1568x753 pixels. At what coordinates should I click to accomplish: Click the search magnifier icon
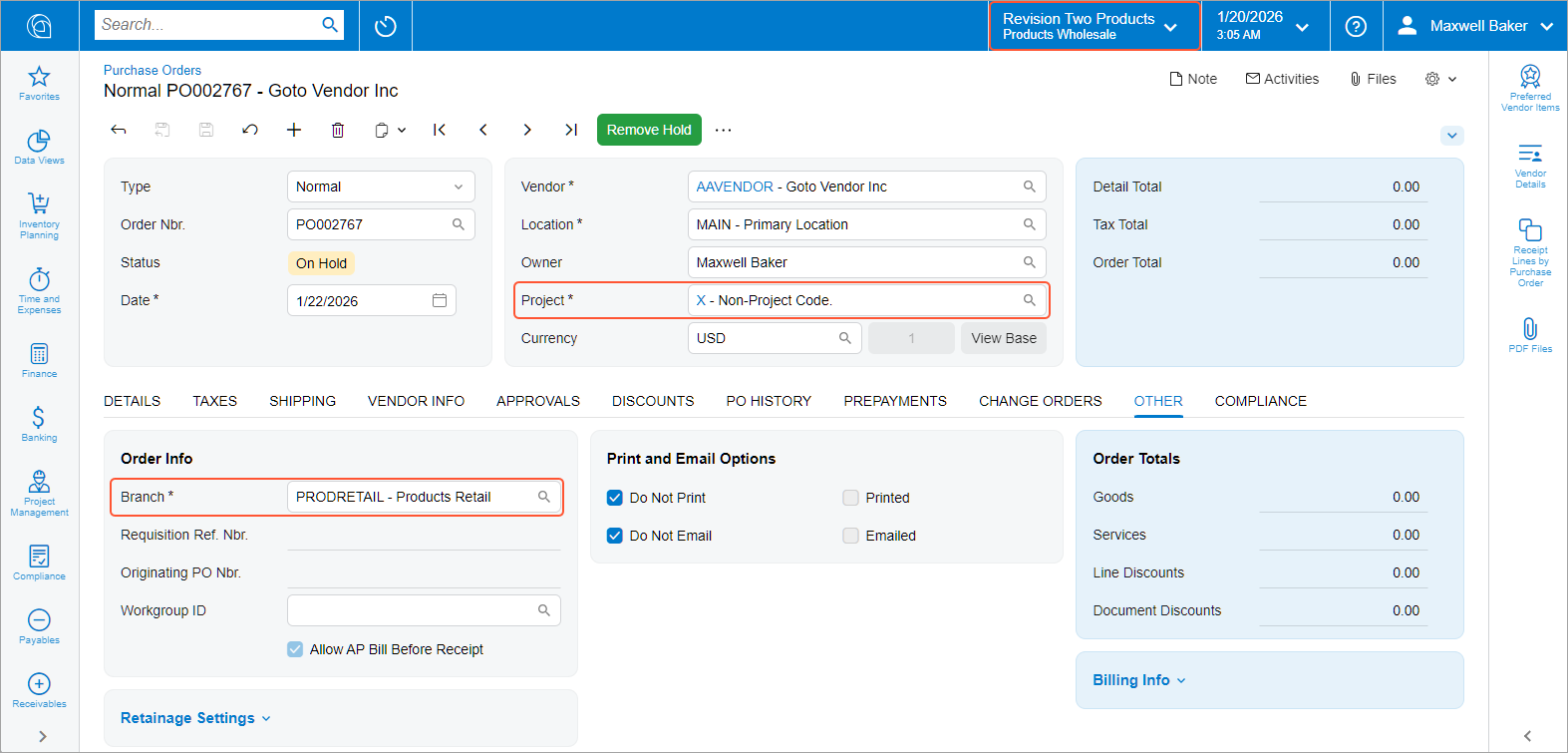pos(330,25)
